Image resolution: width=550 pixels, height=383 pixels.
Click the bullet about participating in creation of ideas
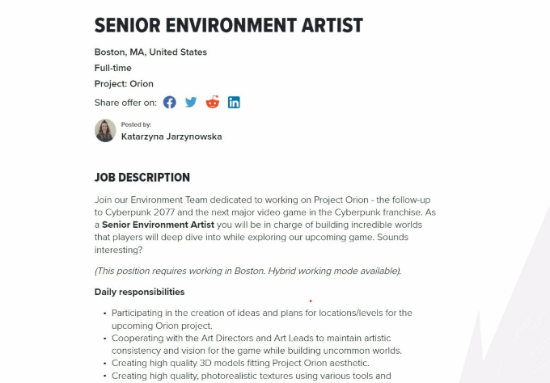point(262,319)
